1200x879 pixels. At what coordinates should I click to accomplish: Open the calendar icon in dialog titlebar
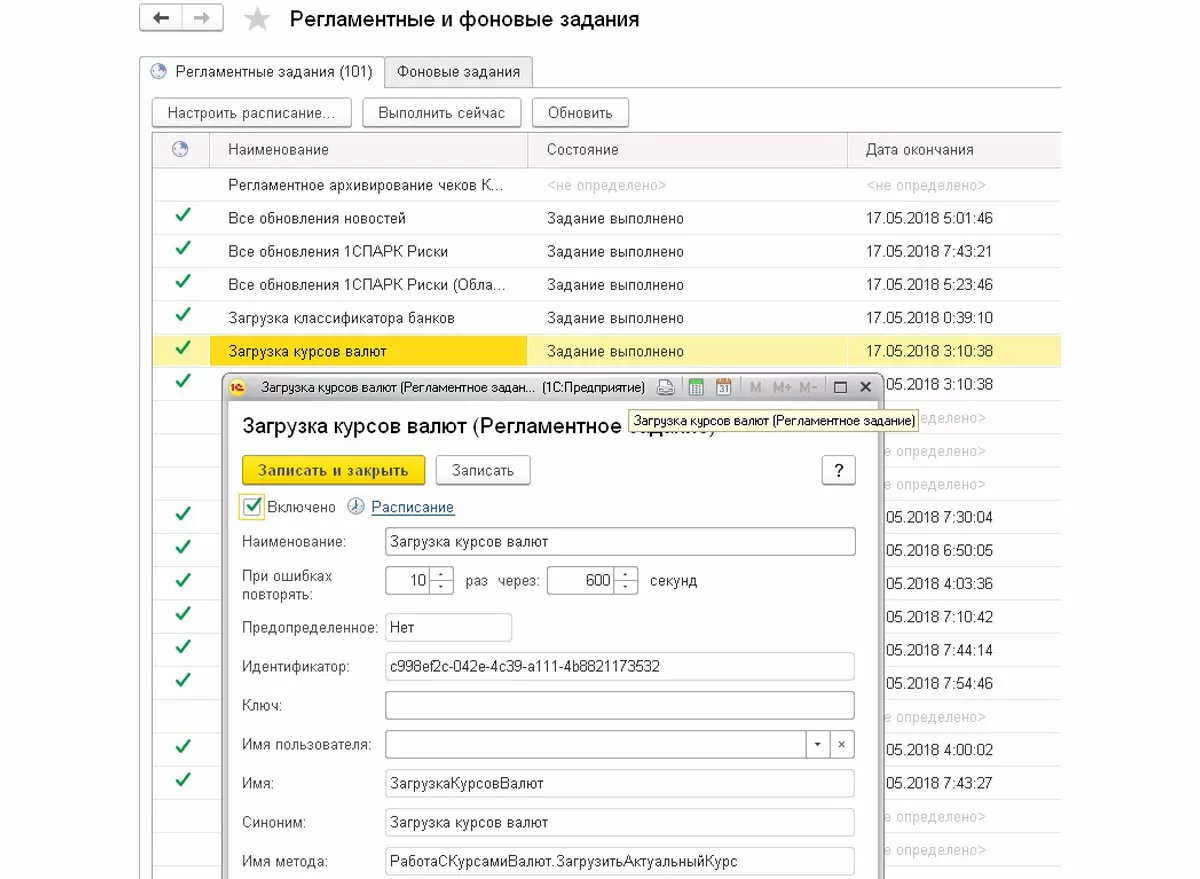(724, 387)
